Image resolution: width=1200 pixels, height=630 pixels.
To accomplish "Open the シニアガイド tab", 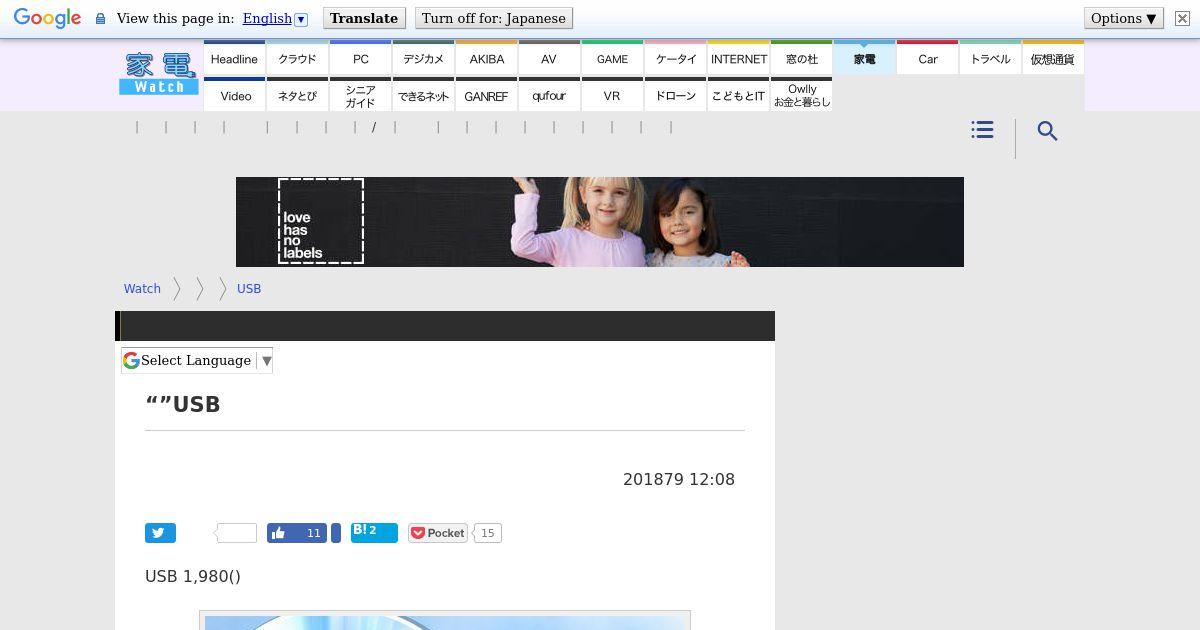I will pyautogui.click(x=360, y=95).
